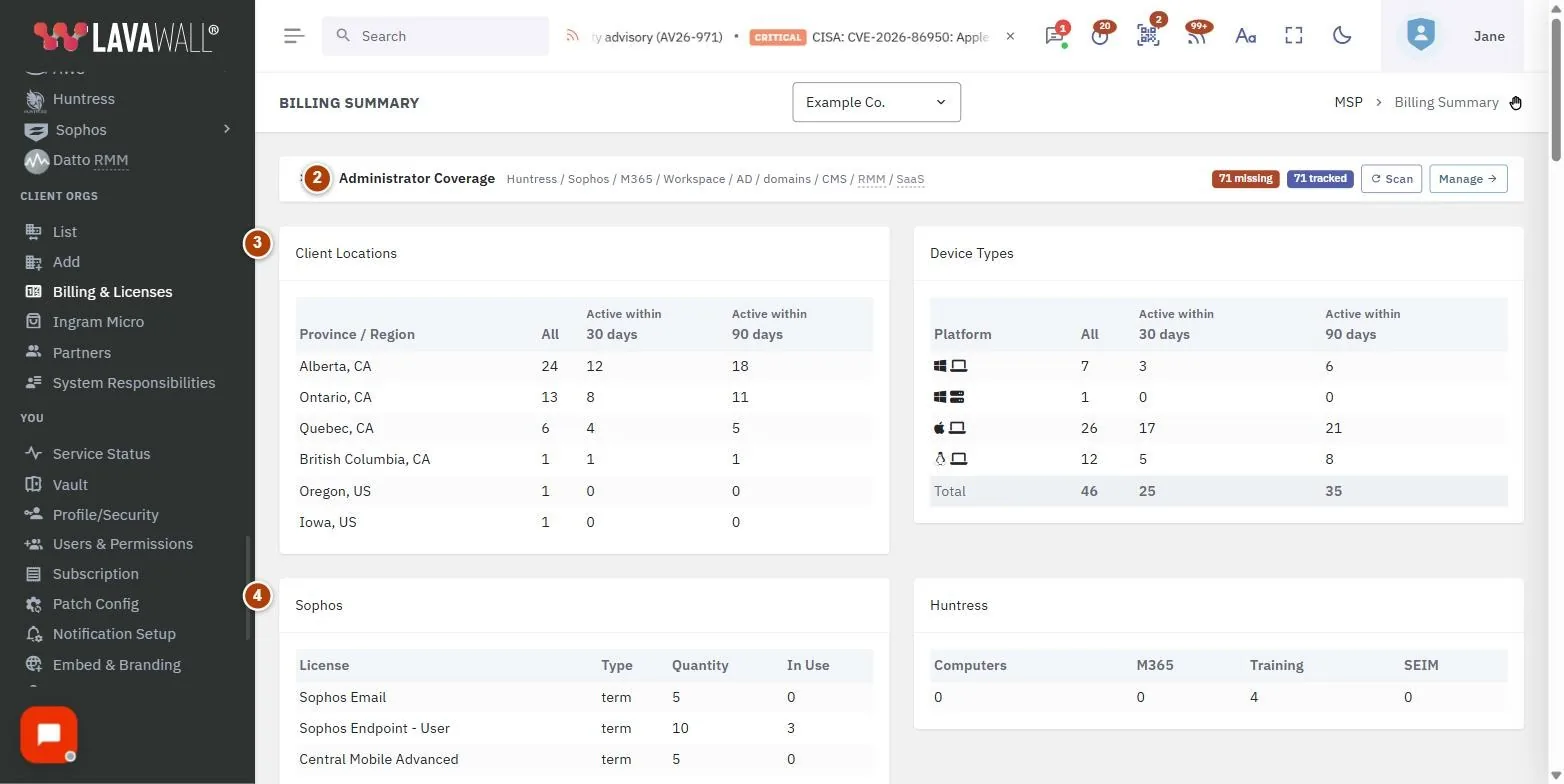Click the Administrator Coverage heading
Viewport: 1564px width, 784px height.
coord(417,178)
